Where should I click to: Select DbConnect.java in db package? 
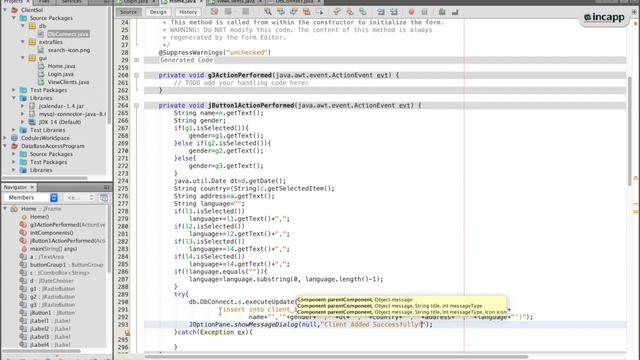[x=68, y=34]
